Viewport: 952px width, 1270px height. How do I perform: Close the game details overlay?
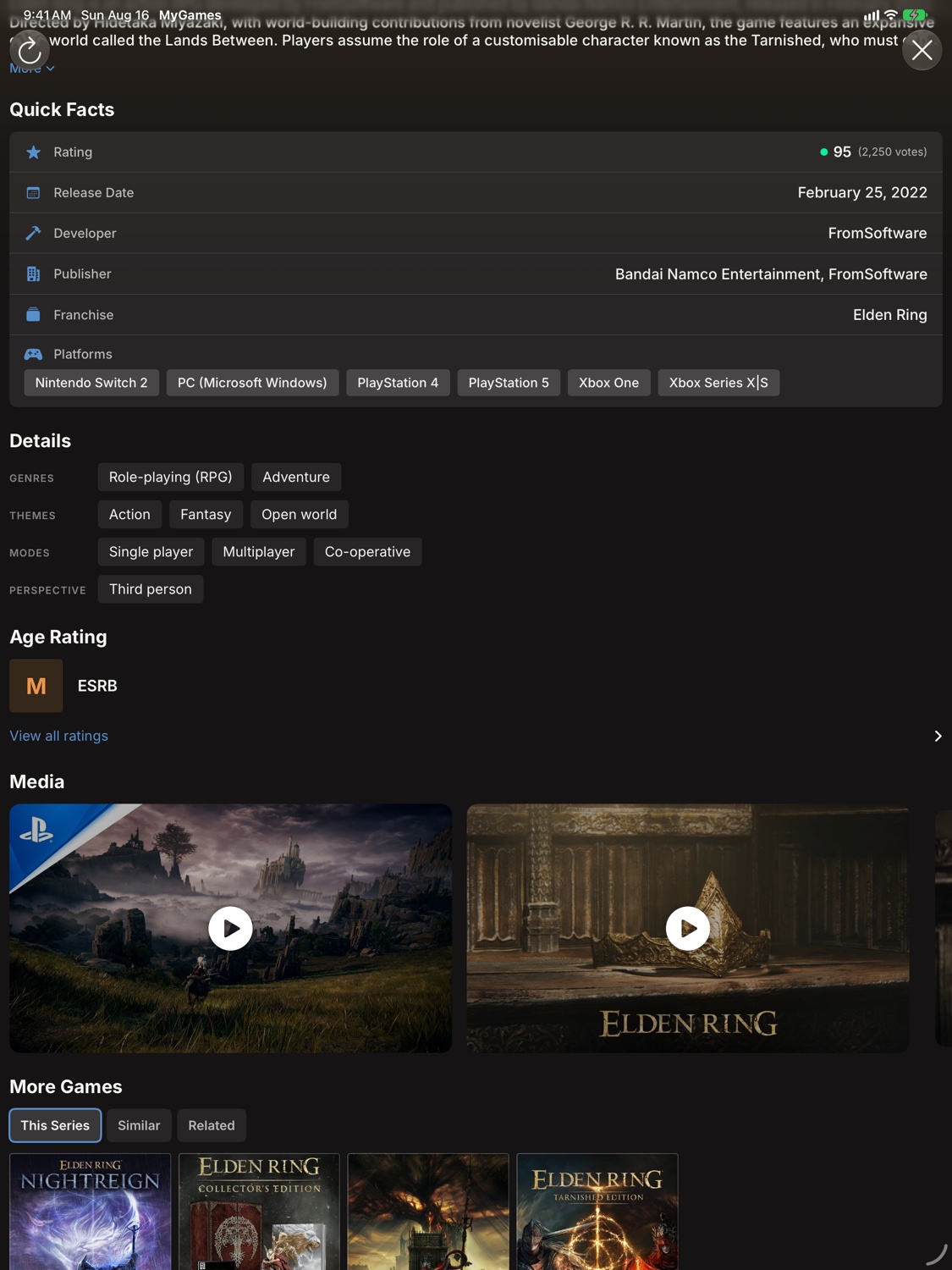pyautogui.click(x=922, y=50)
